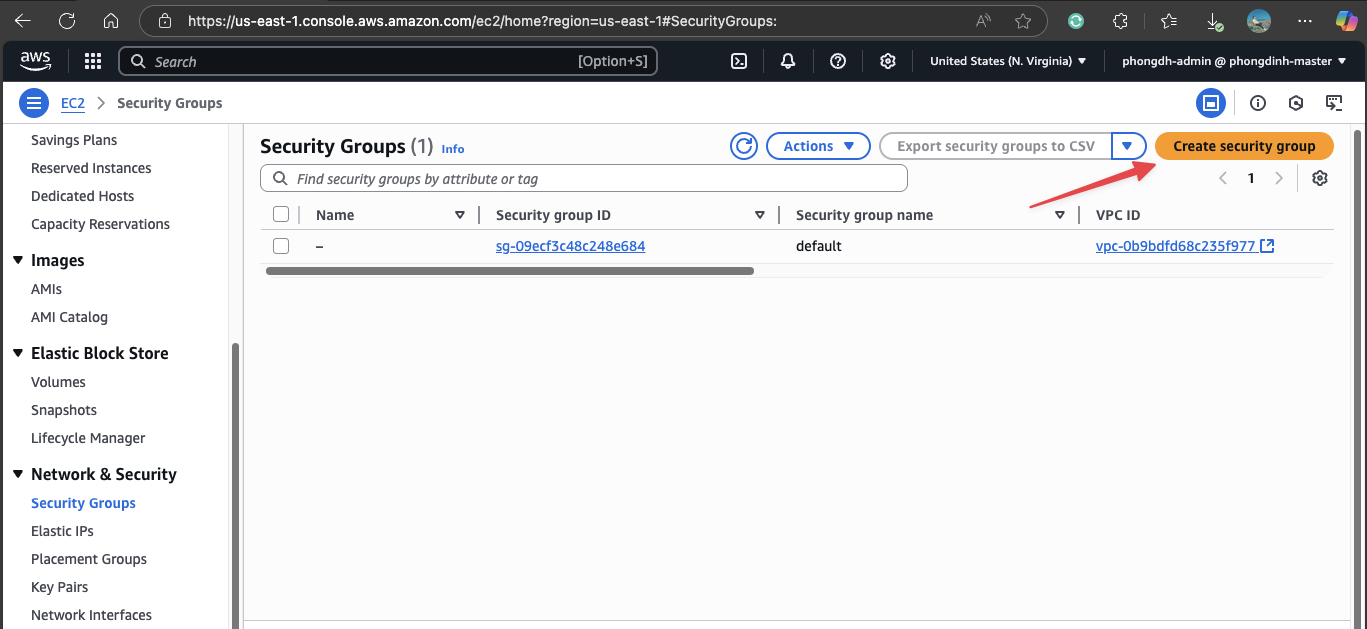Click the blue split panel layout icon

[1211, 103]
